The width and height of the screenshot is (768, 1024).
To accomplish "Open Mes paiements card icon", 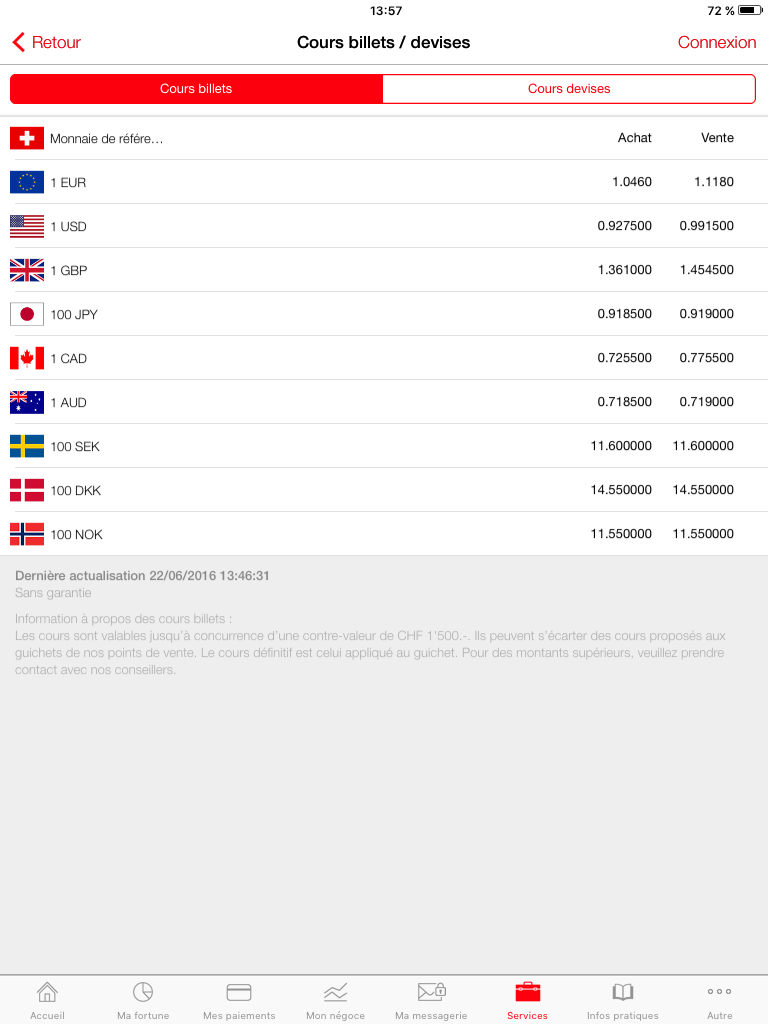I will tap(239, 993).
